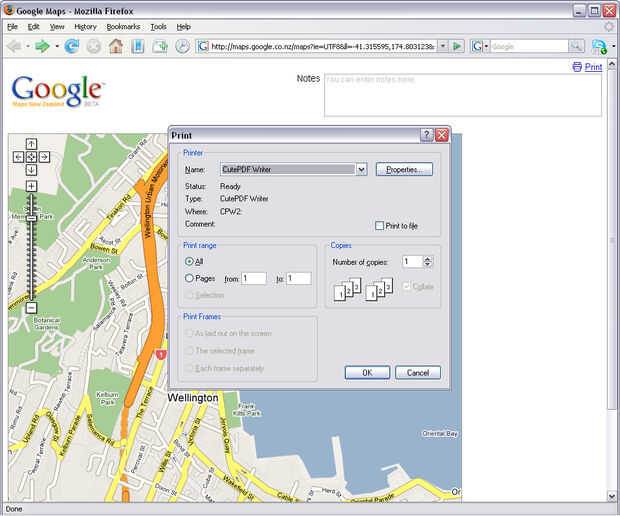Image resolution: width=620 pixels, height=516 pixels.
Task: Click the Number of copies field
Action: point(412,261)
